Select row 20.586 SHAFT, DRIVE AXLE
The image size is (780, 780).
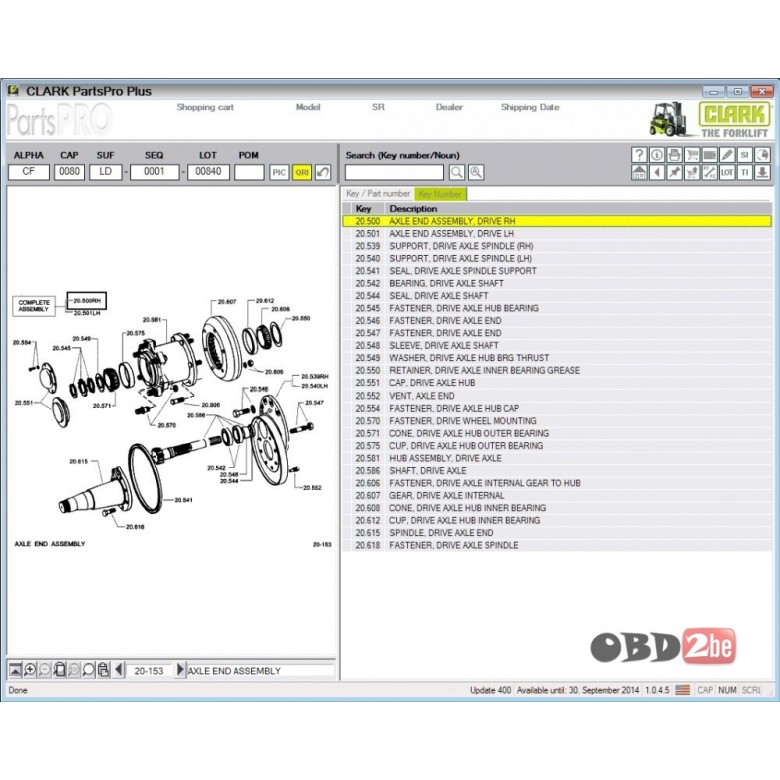[x=557, y=471]
